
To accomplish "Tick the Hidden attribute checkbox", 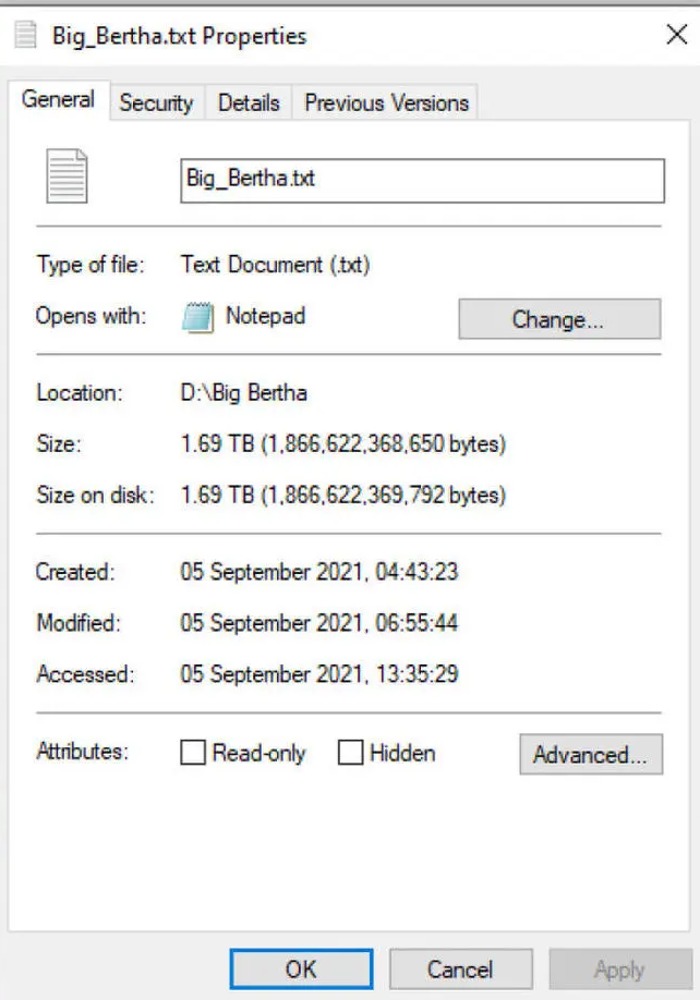I will pos(350,753).
